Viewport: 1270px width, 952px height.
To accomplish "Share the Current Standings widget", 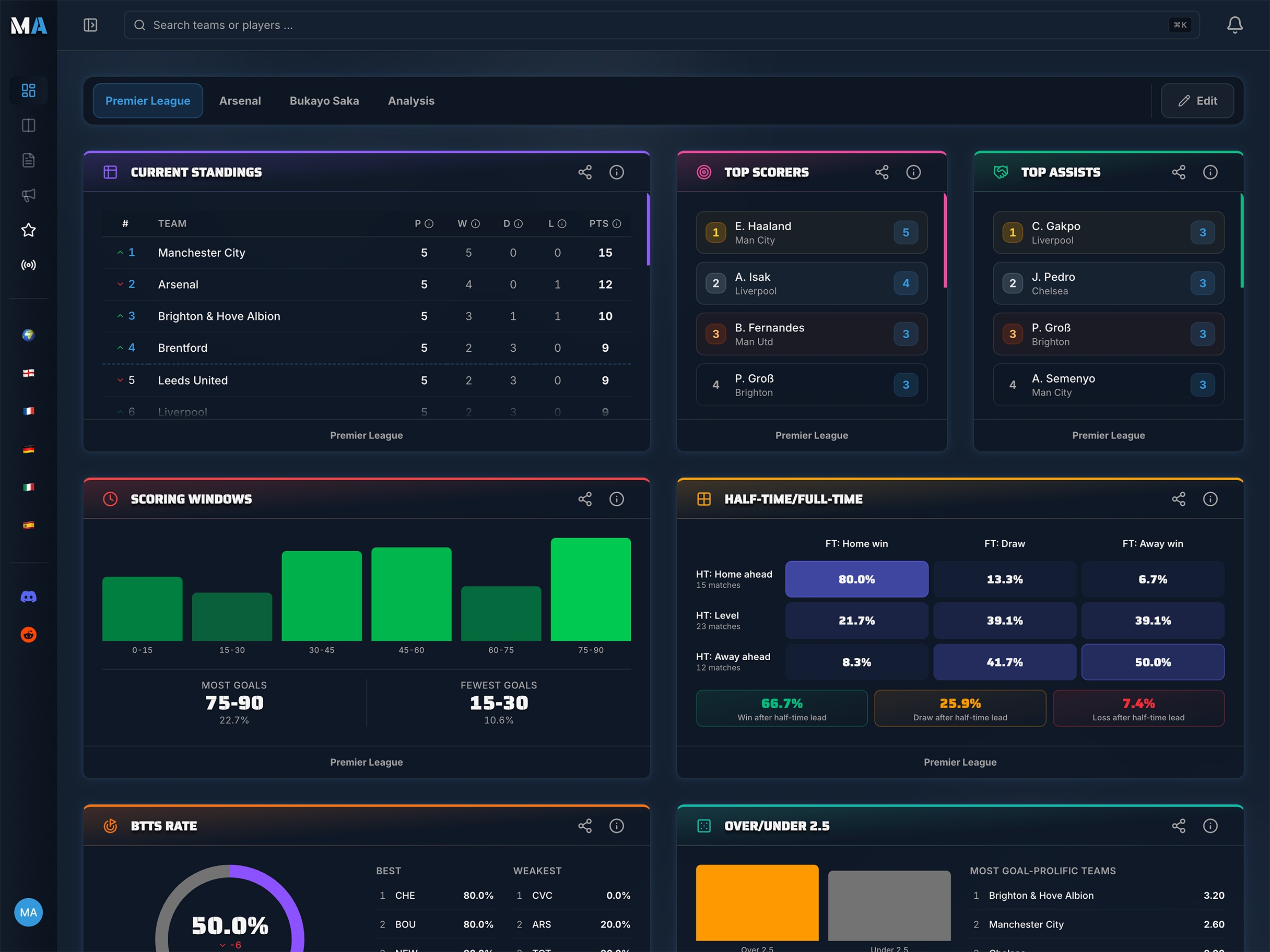I will 584,172.
